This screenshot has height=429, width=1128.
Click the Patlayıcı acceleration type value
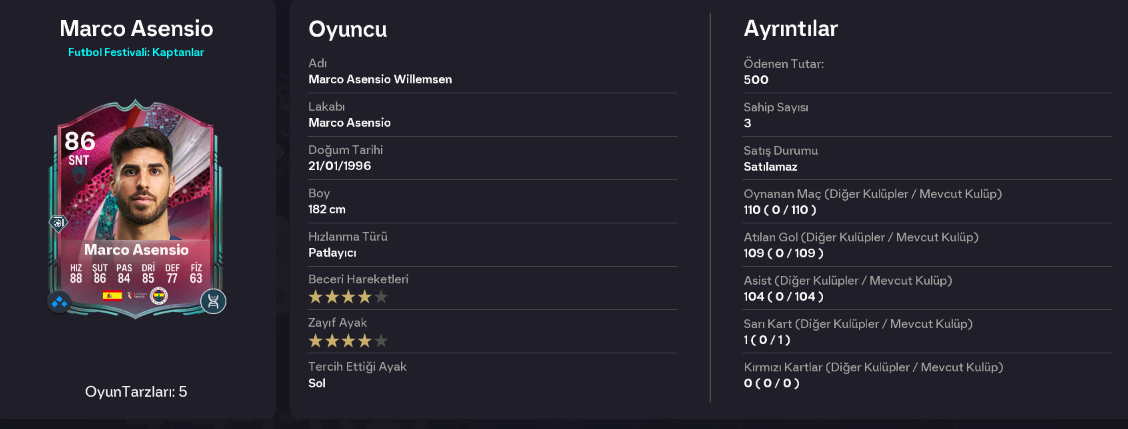pyautogui.click(x=332, y=253)
